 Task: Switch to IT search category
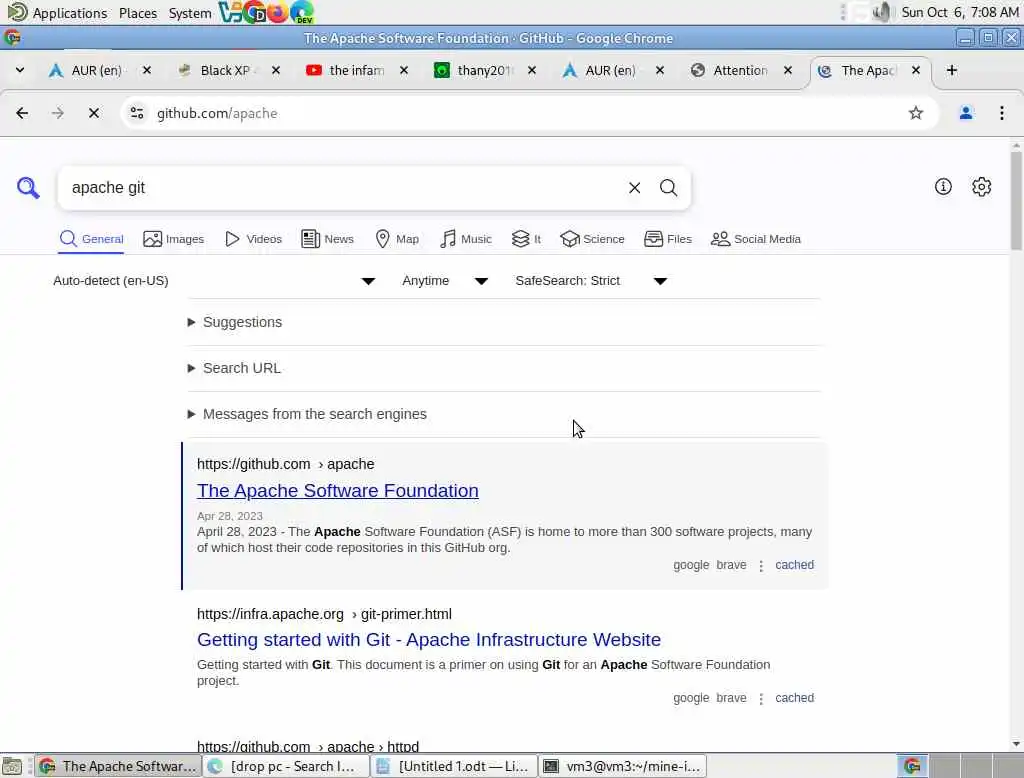[526, 239]
